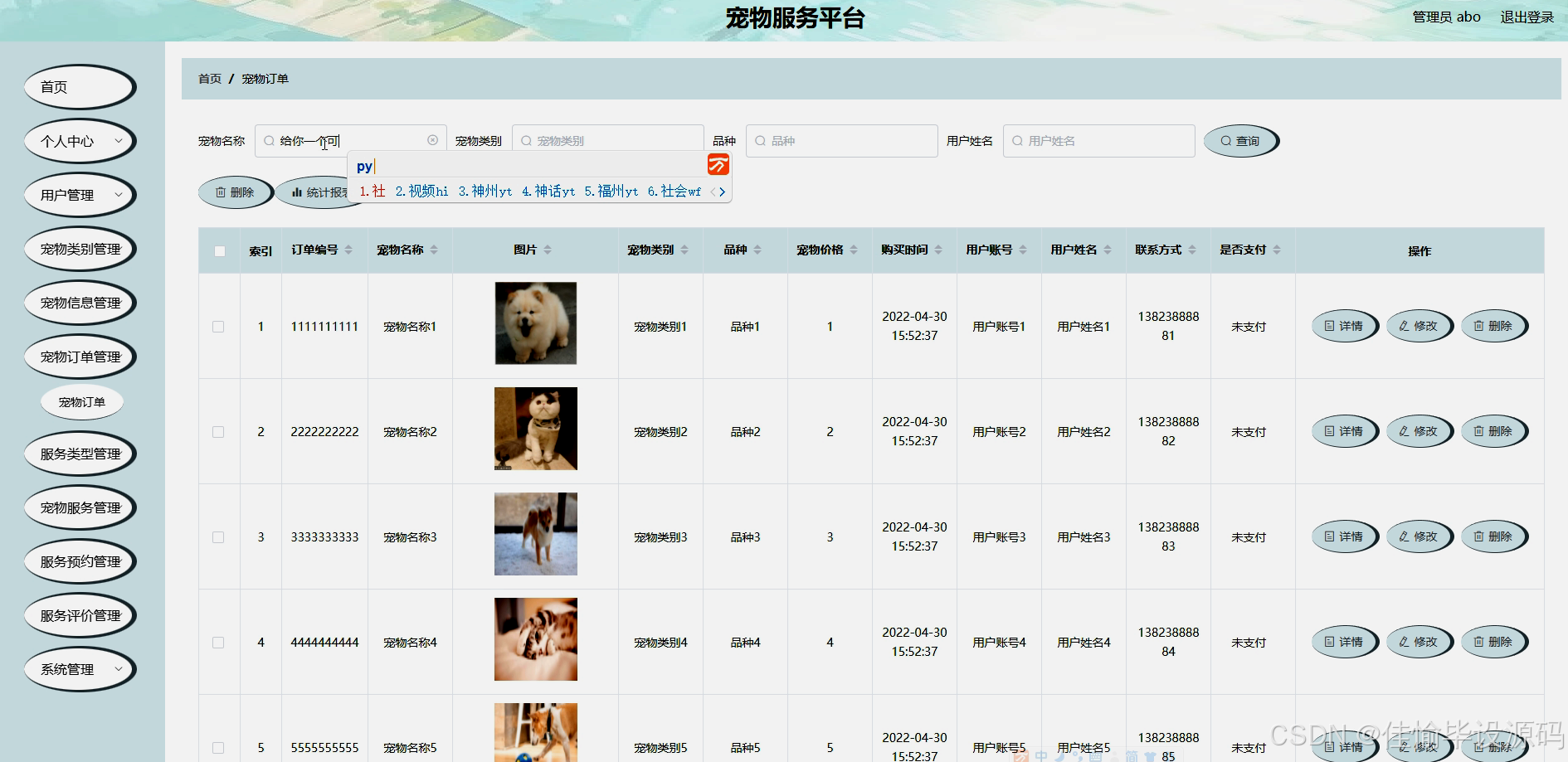Click the sleeping kittens thumbnail of 宠物名称4
The width and height of the screenshot is (1568, 762).
(x=536, y=639)
